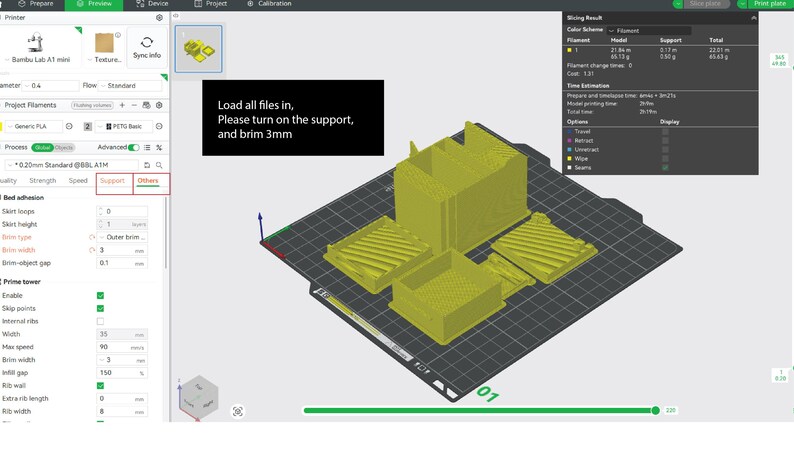Remove a filament with minus icon
The width and height of the screenshot is (794, 450).
click(134, 105)
